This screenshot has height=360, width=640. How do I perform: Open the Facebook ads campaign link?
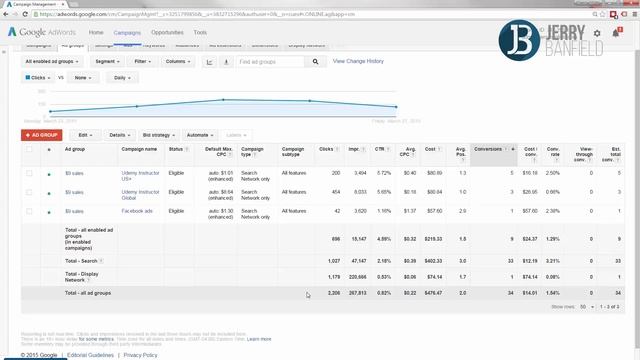click(x=137, y=211)
